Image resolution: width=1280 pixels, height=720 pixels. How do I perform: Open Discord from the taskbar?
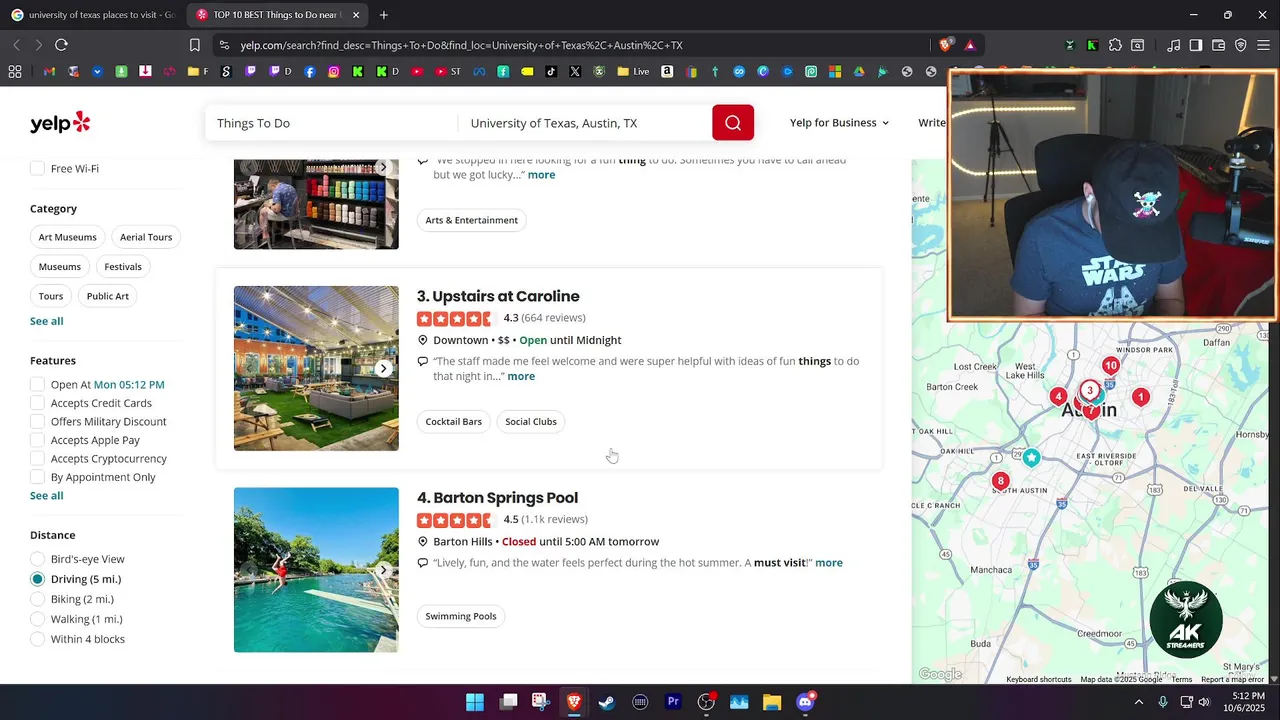[805, 702]
